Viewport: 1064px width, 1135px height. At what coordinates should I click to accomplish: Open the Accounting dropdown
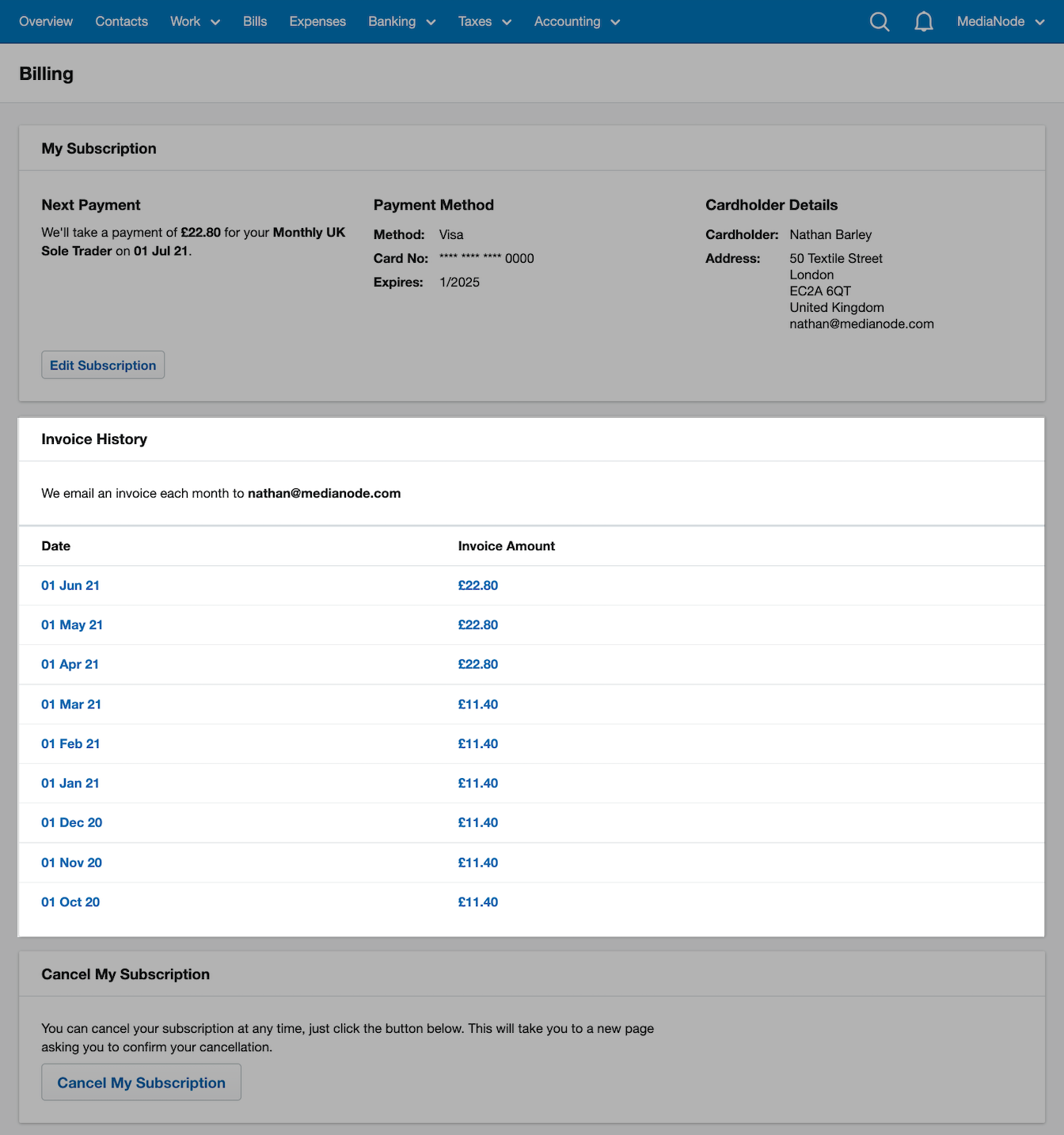(576, 21)
